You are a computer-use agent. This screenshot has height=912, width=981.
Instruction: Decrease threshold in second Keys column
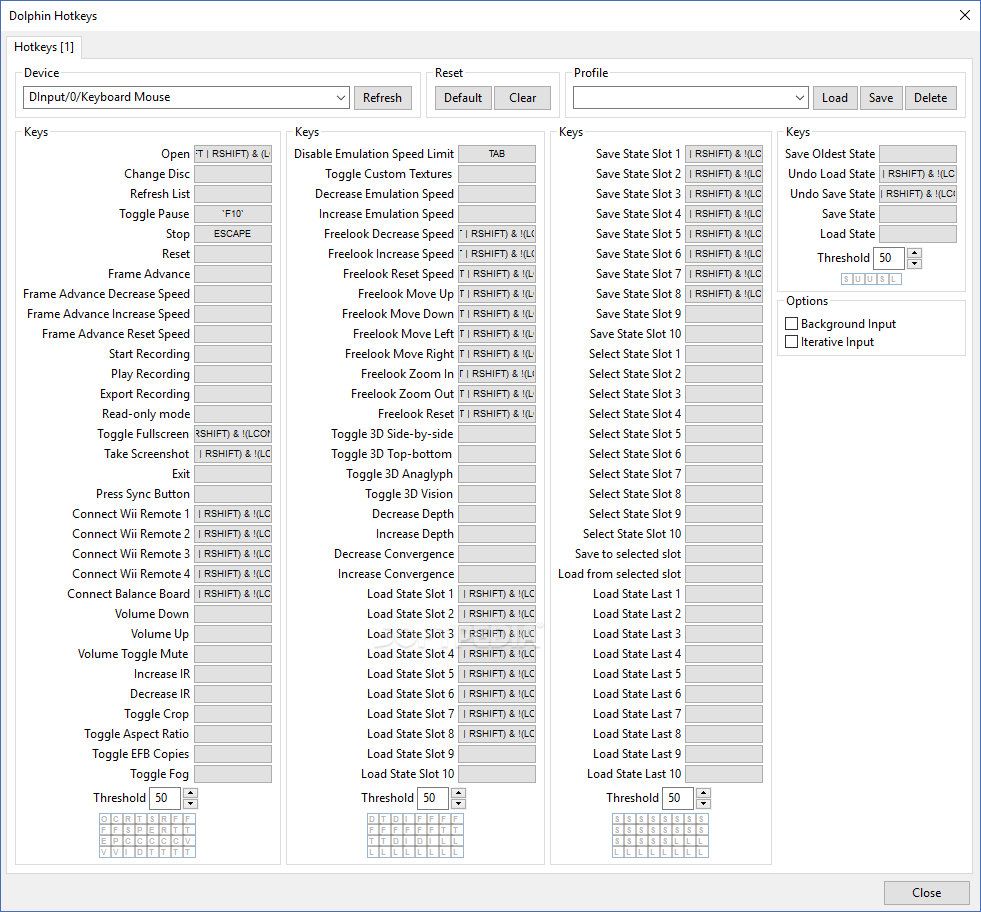point(459,803)
